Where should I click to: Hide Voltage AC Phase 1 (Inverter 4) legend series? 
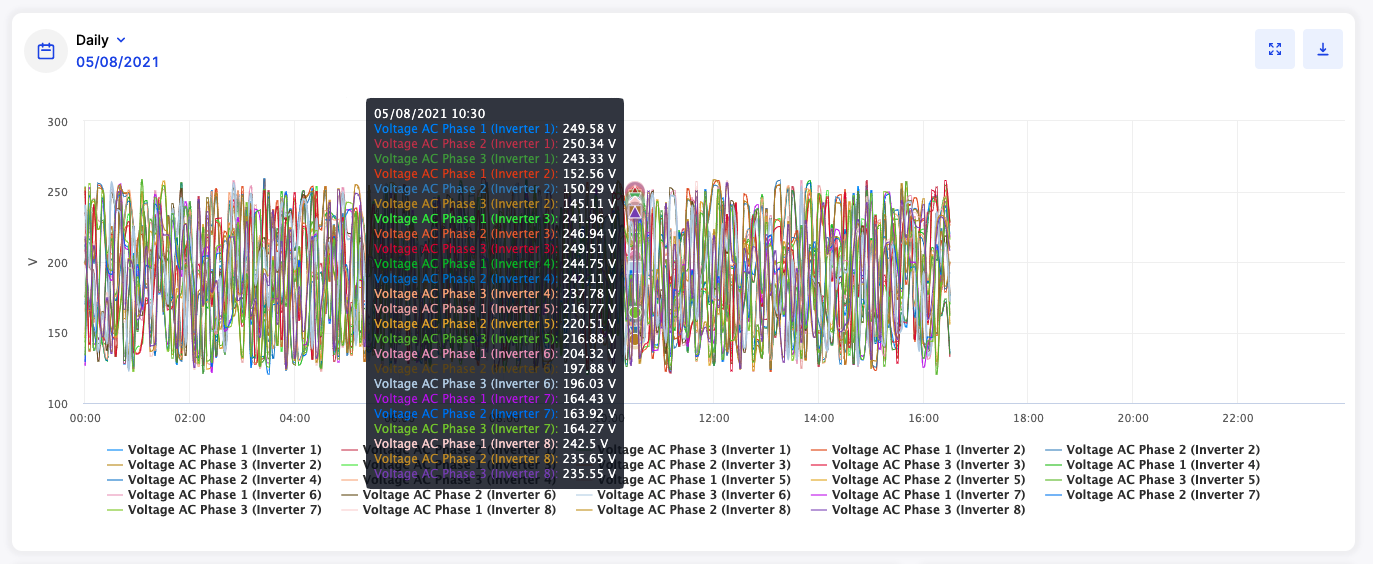(1162, 465)
